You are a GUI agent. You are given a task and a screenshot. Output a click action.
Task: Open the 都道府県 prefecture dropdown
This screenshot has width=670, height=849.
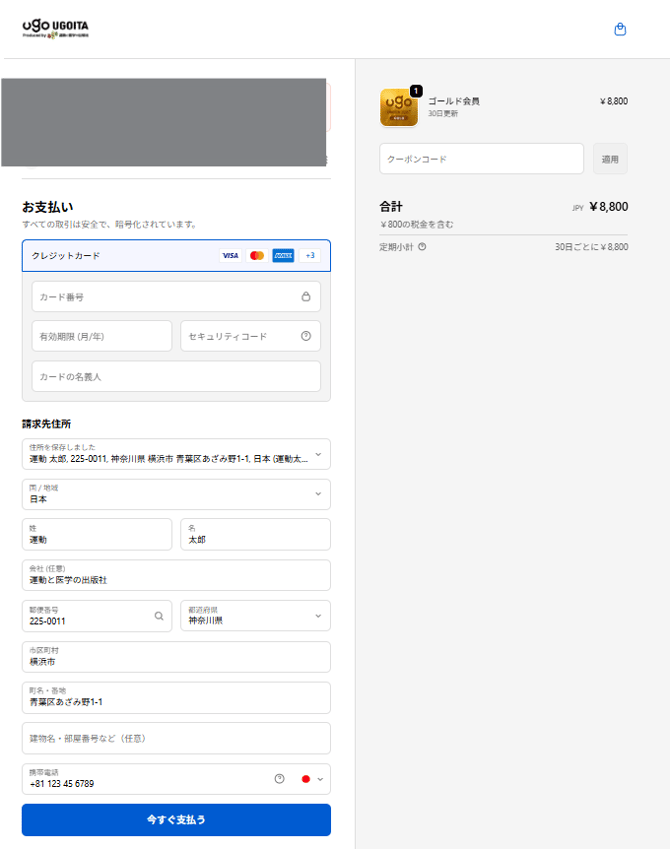click(x=318, y=616)
